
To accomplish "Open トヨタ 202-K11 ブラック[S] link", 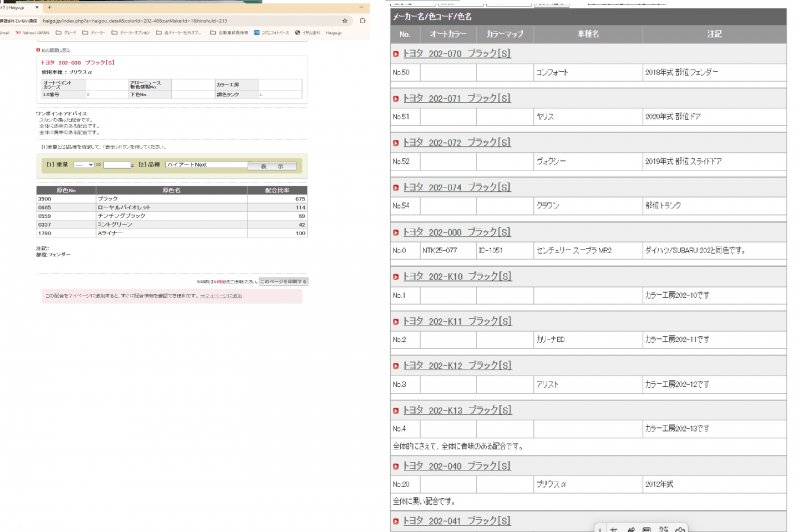I will point(457,321).
